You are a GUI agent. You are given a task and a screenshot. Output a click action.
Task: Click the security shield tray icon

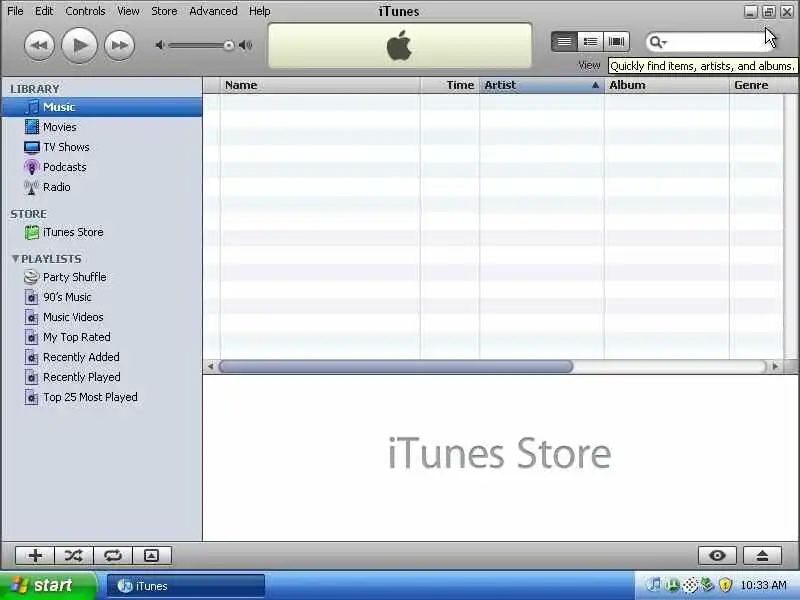(726, 585)
